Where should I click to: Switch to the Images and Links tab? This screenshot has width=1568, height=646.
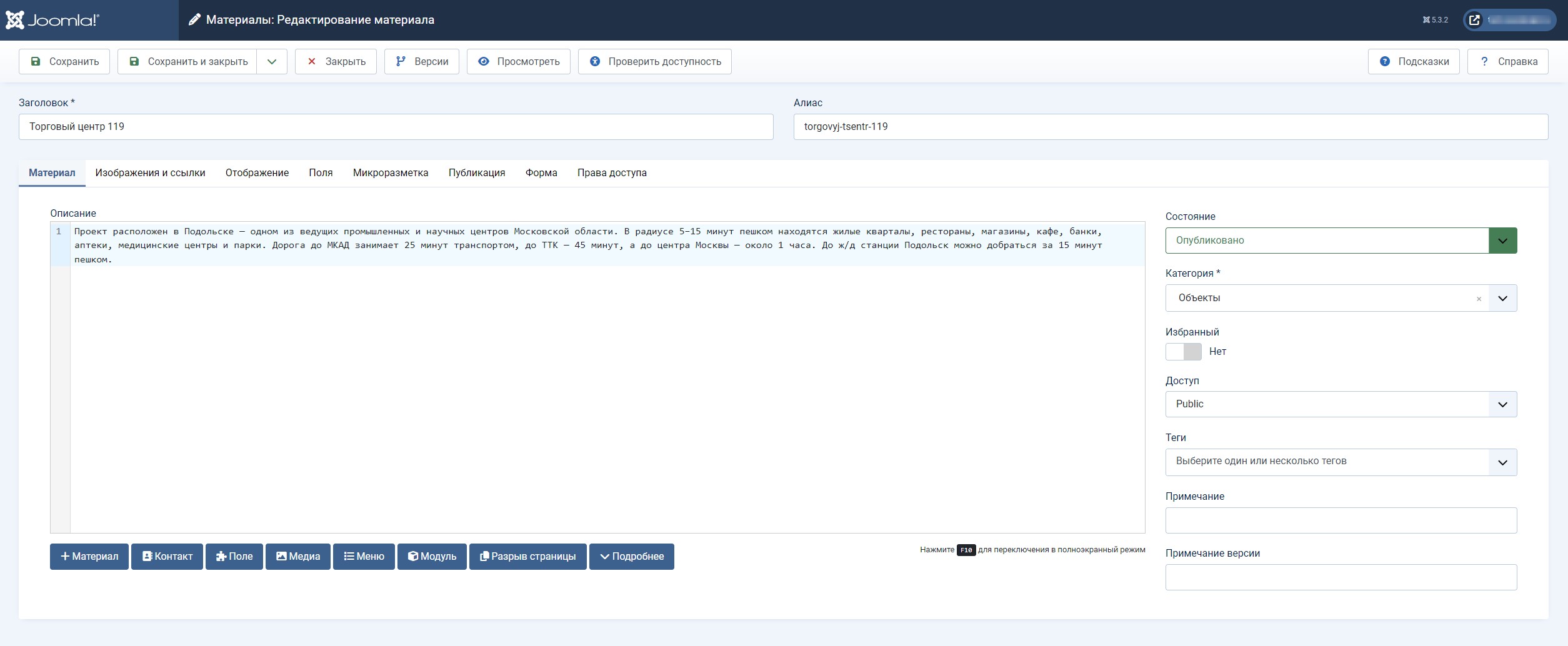pos(150,173)
